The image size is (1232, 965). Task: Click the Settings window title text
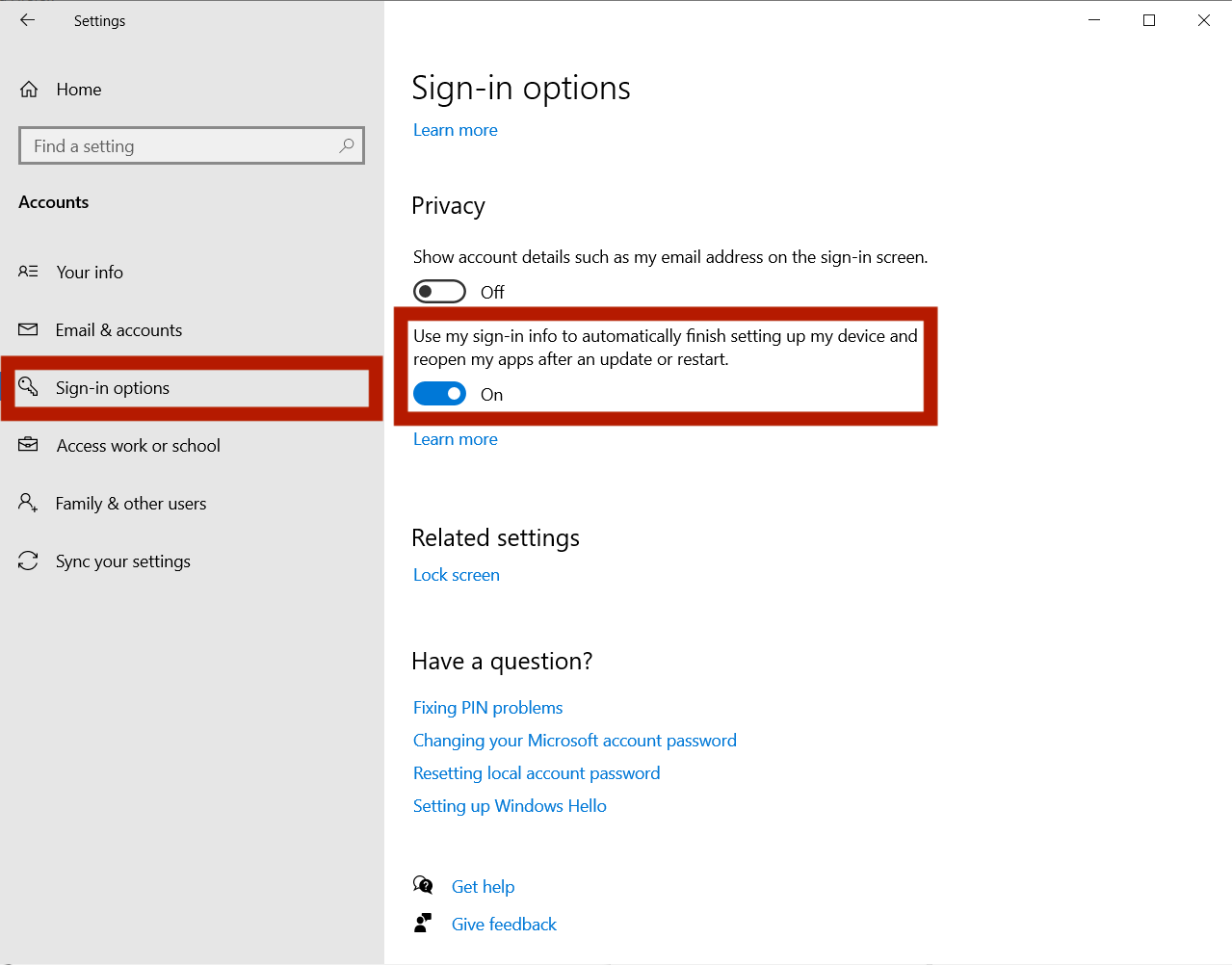(100, 21)
